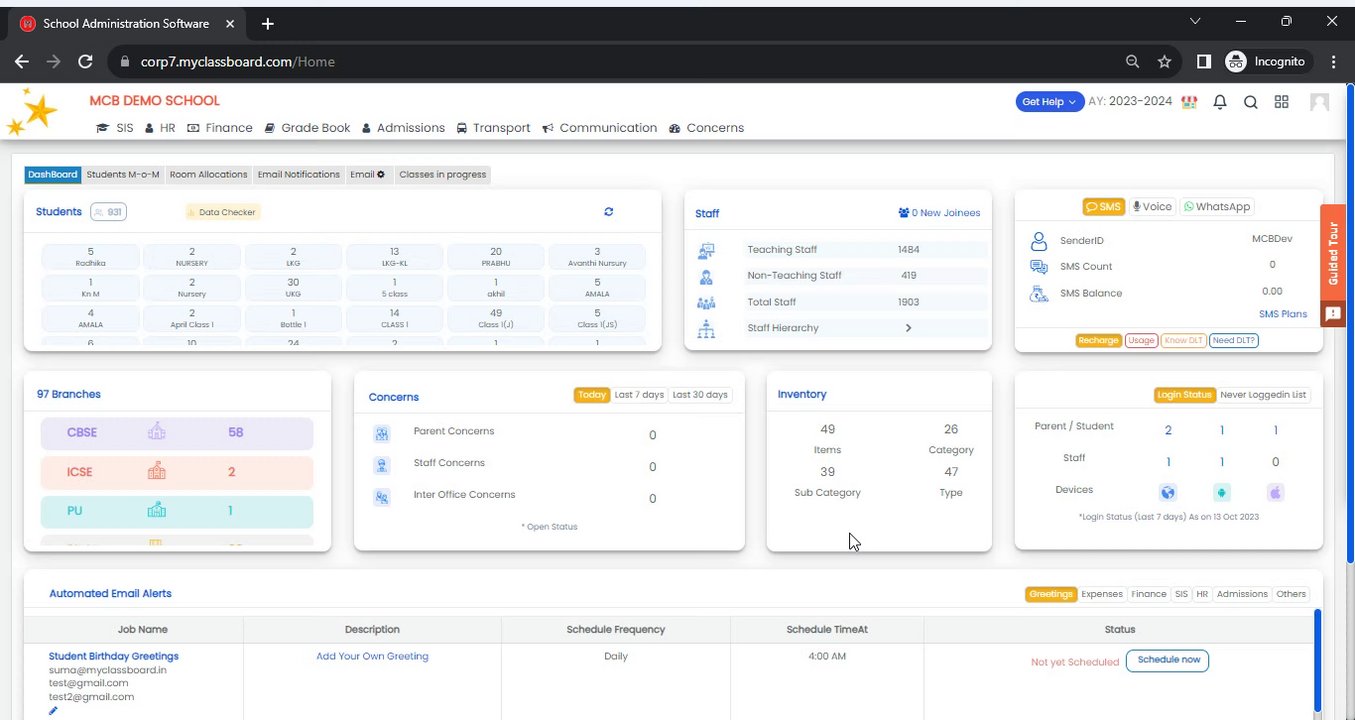Click the MCB star logo
The height and width of the screenshot is (720, 1355).
coord(33,112)
